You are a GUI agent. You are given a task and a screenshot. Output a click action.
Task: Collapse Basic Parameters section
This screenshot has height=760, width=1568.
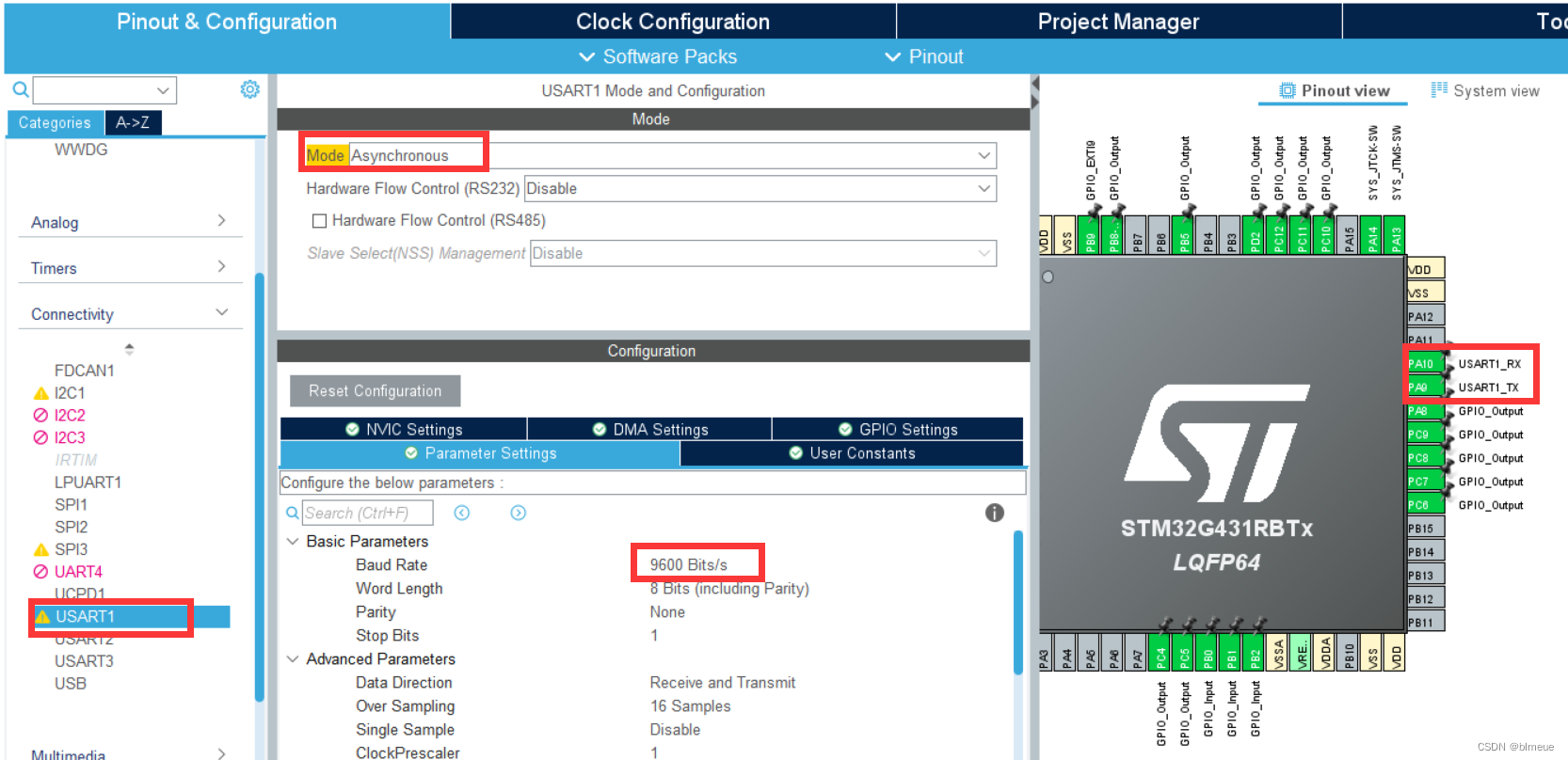coord(293,542)
